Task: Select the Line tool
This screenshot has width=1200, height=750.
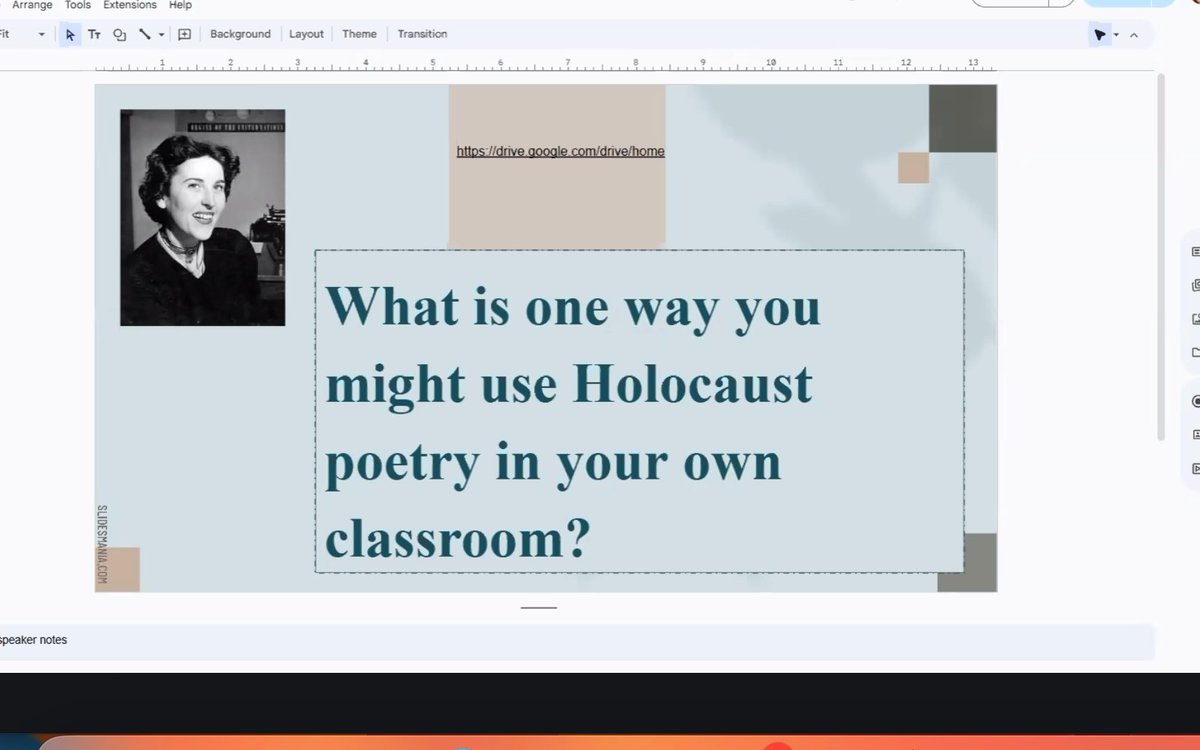Action: point(143,34)
